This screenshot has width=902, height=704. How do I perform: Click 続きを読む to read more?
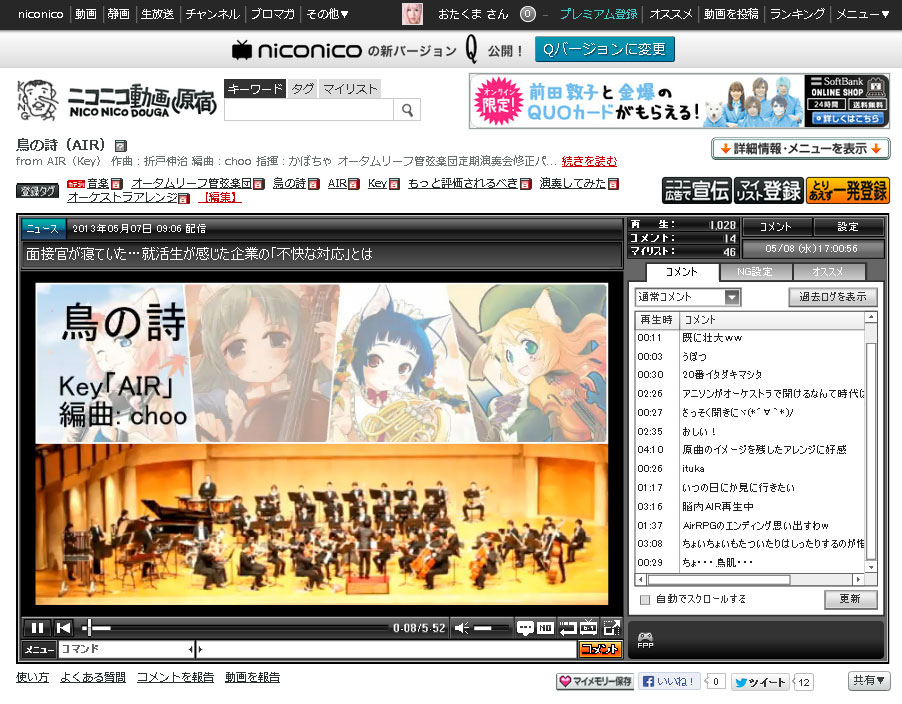coord(589,161)
